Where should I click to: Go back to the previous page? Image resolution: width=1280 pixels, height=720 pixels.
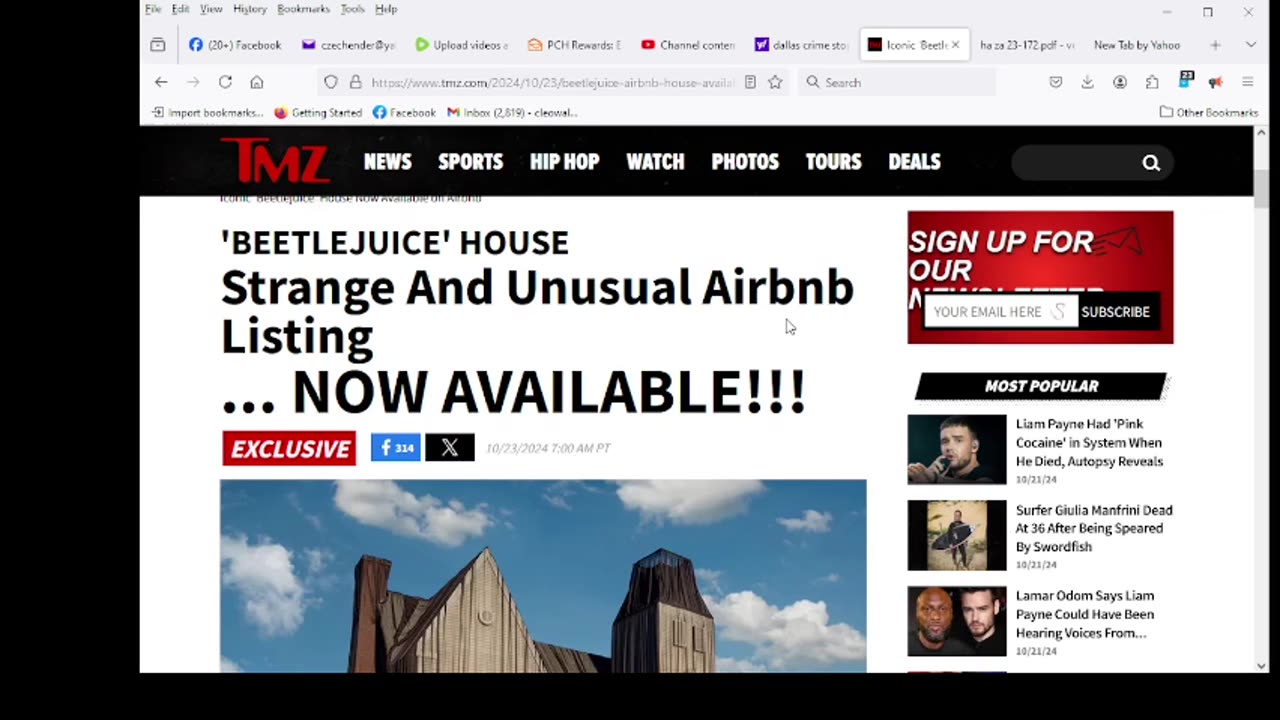(161, 82)
